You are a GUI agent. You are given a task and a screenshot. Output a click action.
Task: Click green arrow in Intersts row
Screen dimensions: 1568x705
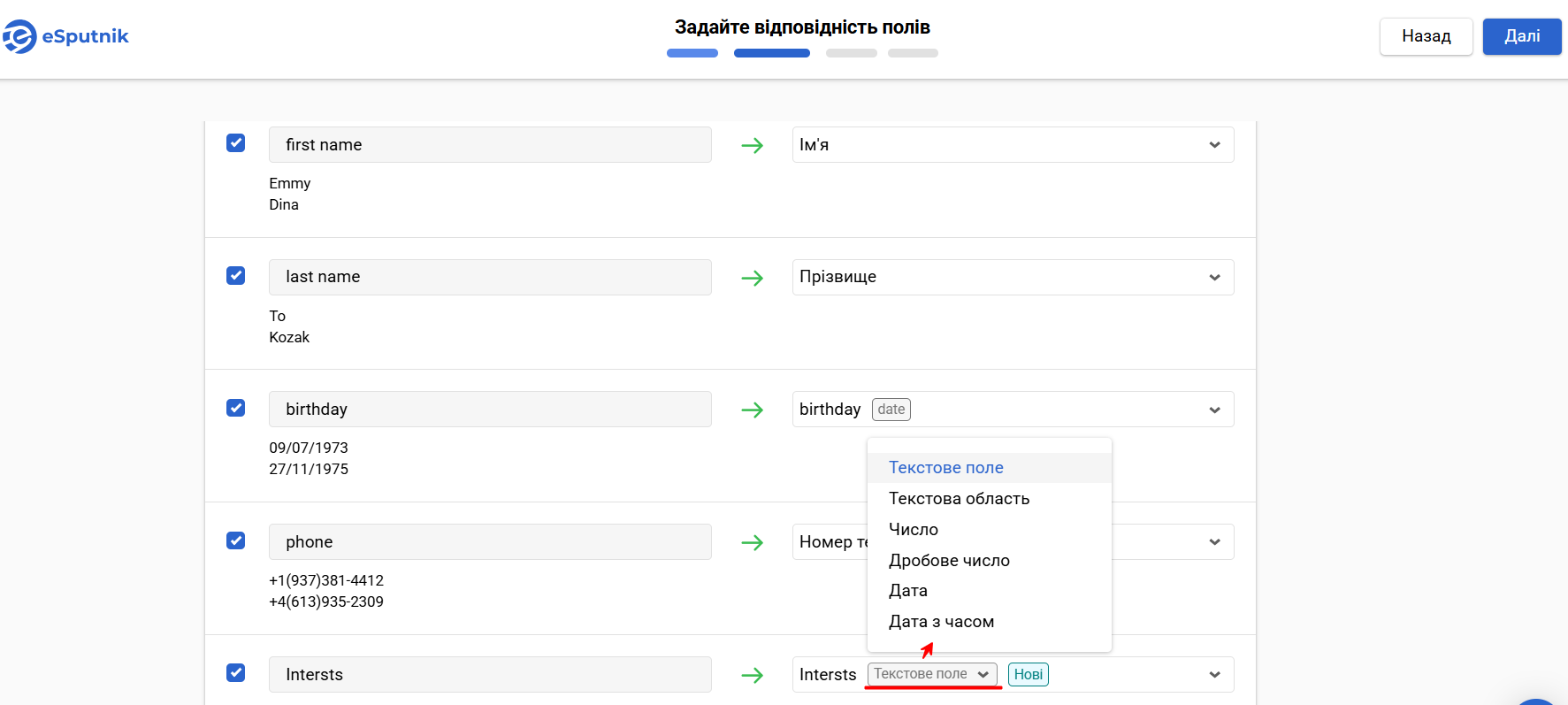click(753, 675)
